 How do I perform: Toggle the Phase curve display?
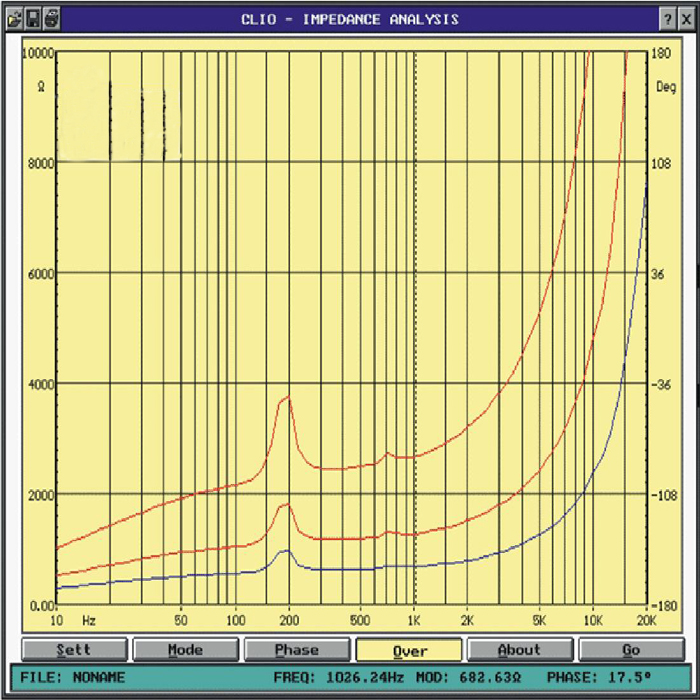coord(297,650)
